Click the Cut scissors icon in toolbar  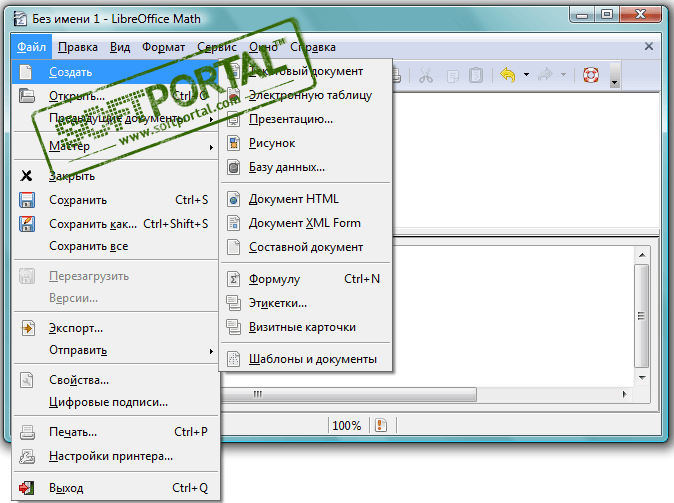pos(426,75)
